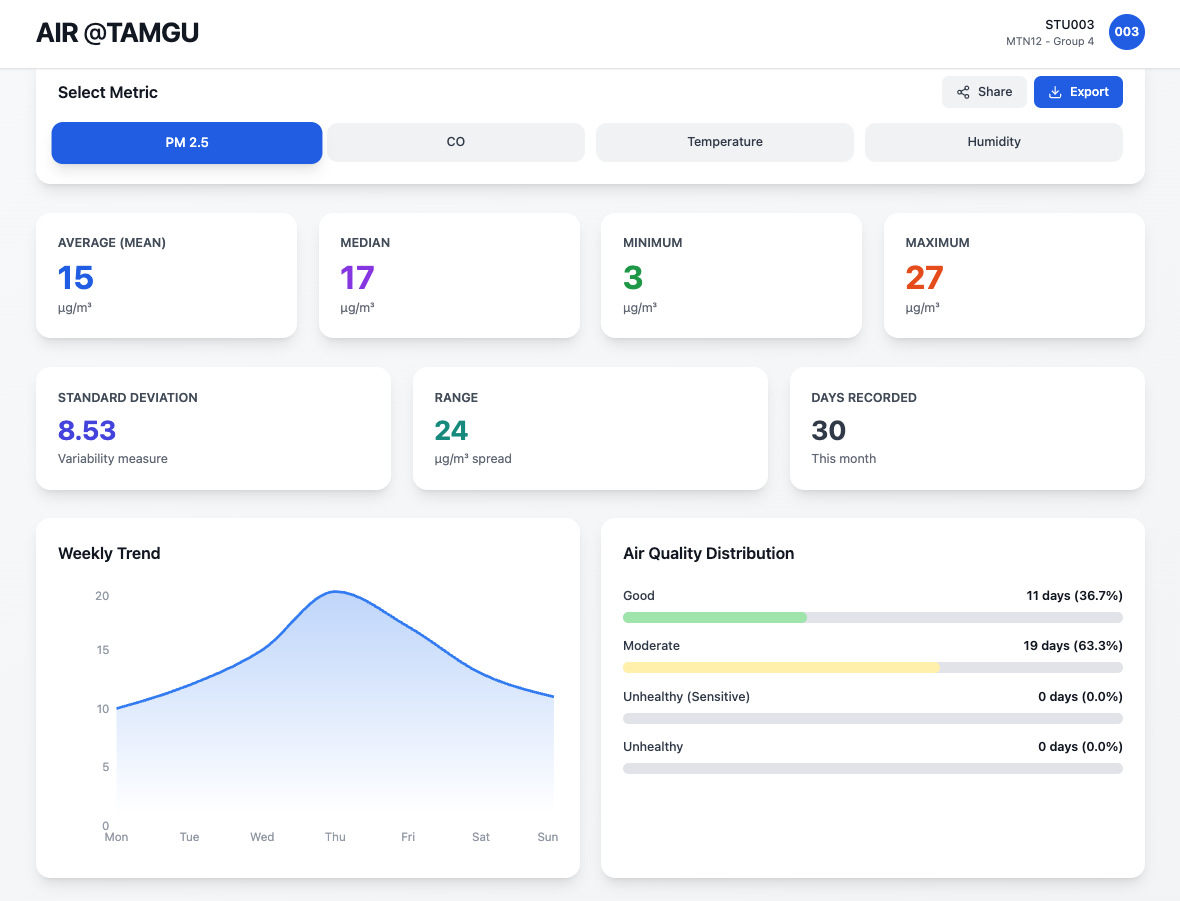Select the Average (Mean) stat card
This screenshot has height=901, width=1180.
[166, 275]
